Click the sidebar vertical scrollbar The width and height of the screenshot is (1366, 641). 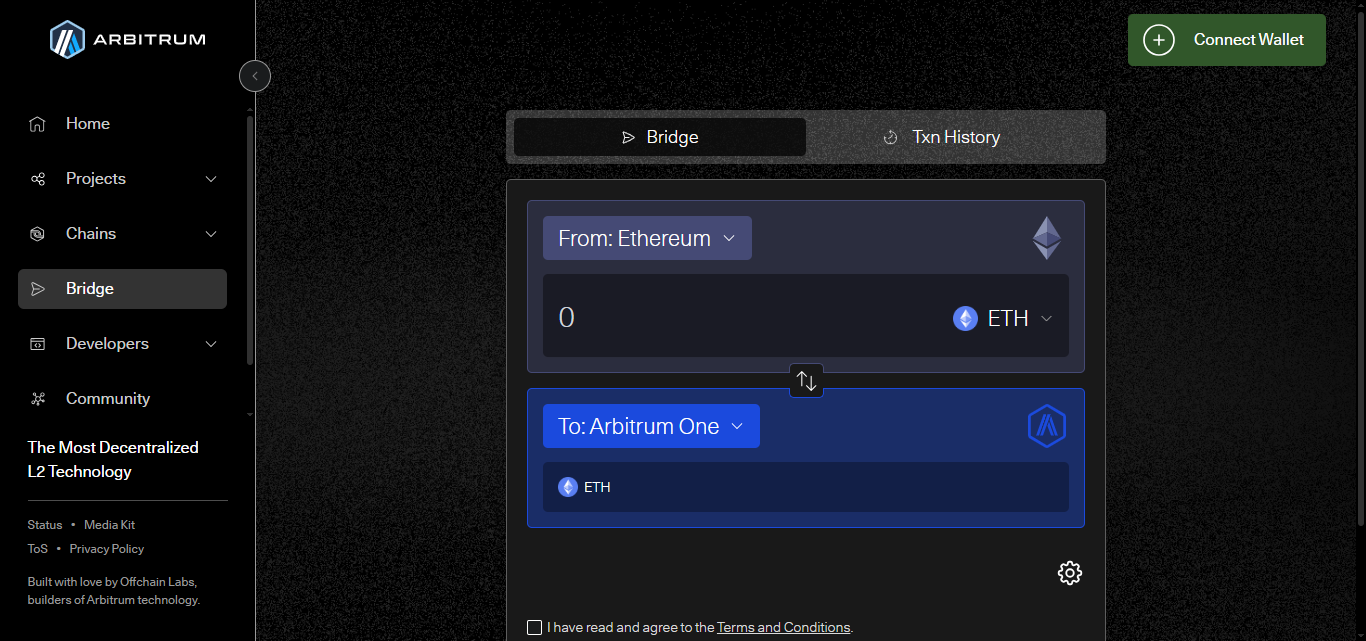250,240
